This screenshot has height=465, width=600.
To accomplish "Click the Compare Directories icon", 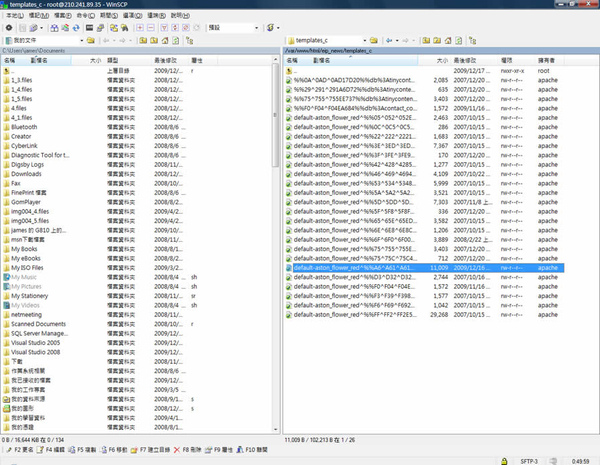I will click(x=54, y=28).
